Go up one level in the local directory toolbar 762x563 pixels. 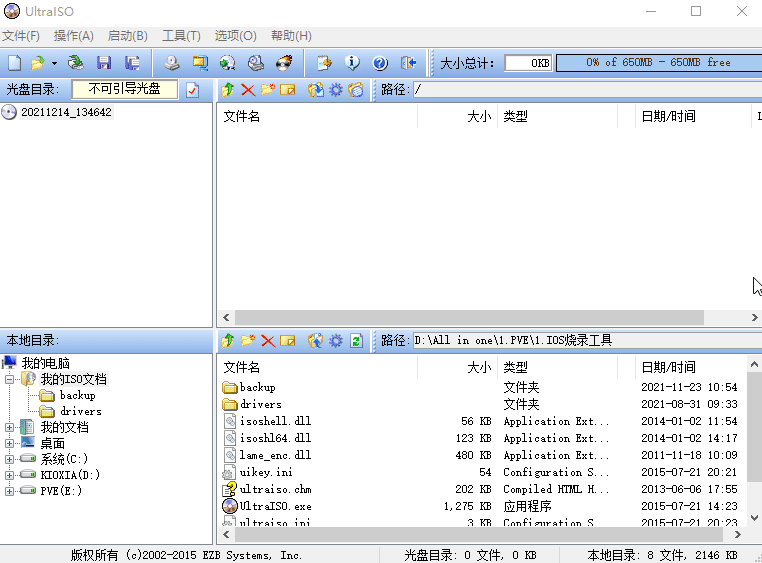click(x=227, y=341)
